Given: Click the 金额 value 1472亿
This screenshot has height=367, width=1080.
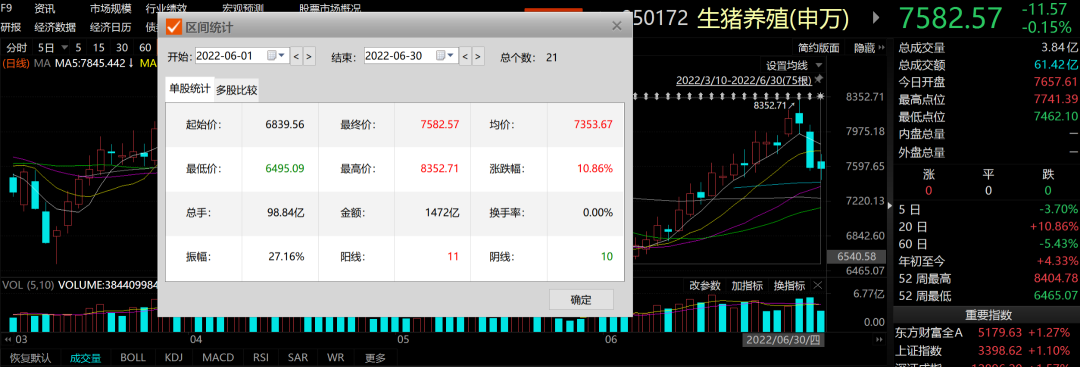Looking at the screenshot, I should [442, 213].
